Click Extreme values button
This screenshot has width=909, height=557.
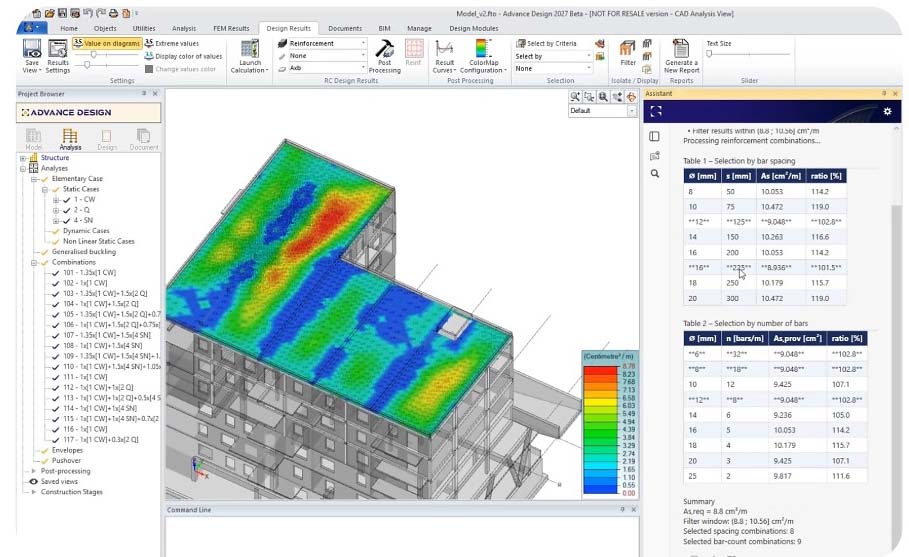[172, 43]
